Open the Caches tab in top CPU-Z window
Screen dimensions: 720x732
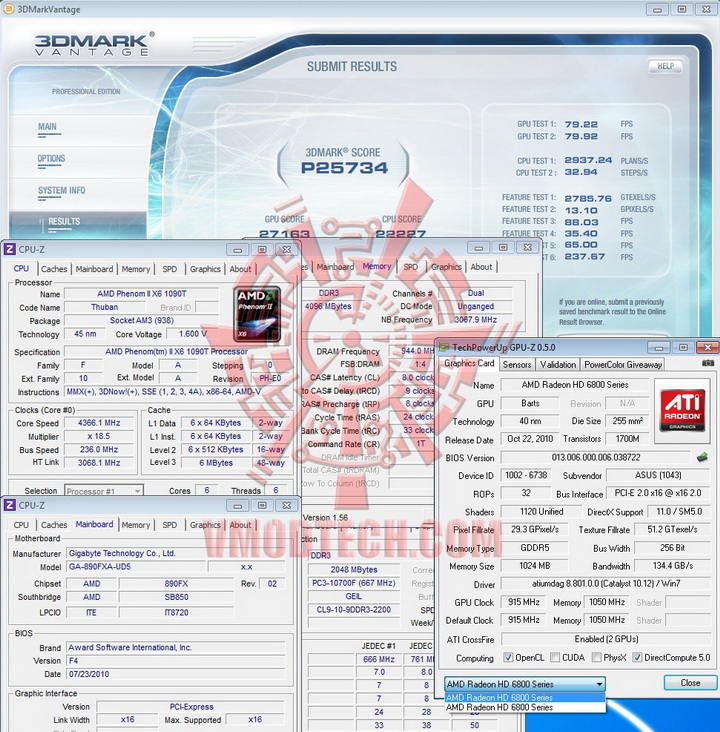click(54, 269)
